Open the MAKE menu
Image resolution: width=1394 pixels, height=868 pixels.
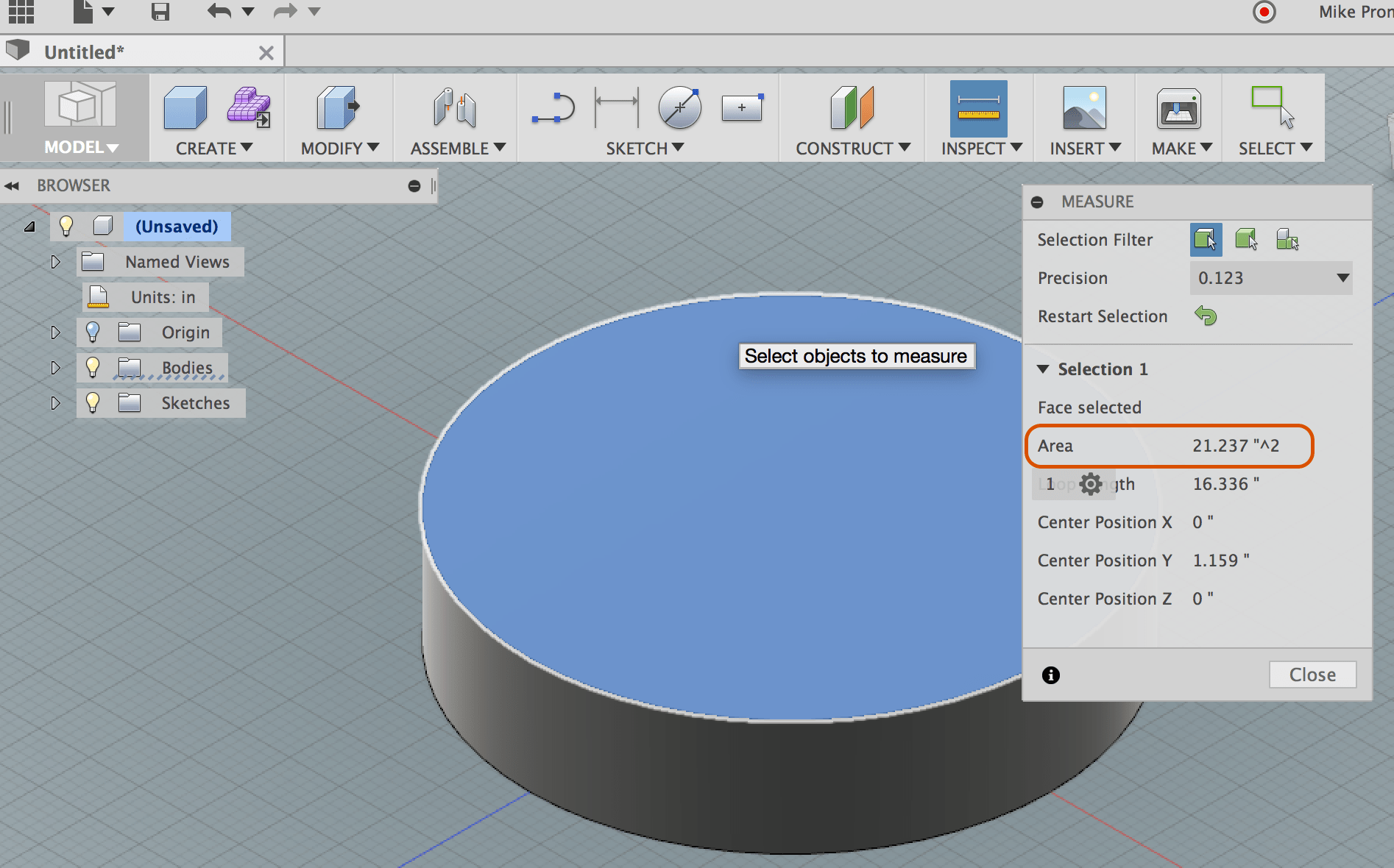[1183, 149]
